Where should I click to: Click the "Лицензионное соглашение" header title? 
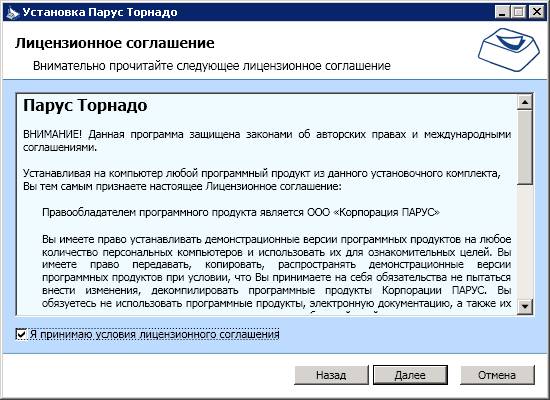[x=115, y=43]
